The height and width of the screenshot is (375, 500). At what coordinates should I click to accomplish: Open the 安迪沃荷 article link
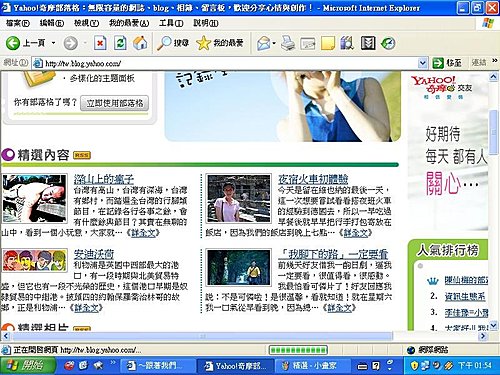[x=94, y=254]
